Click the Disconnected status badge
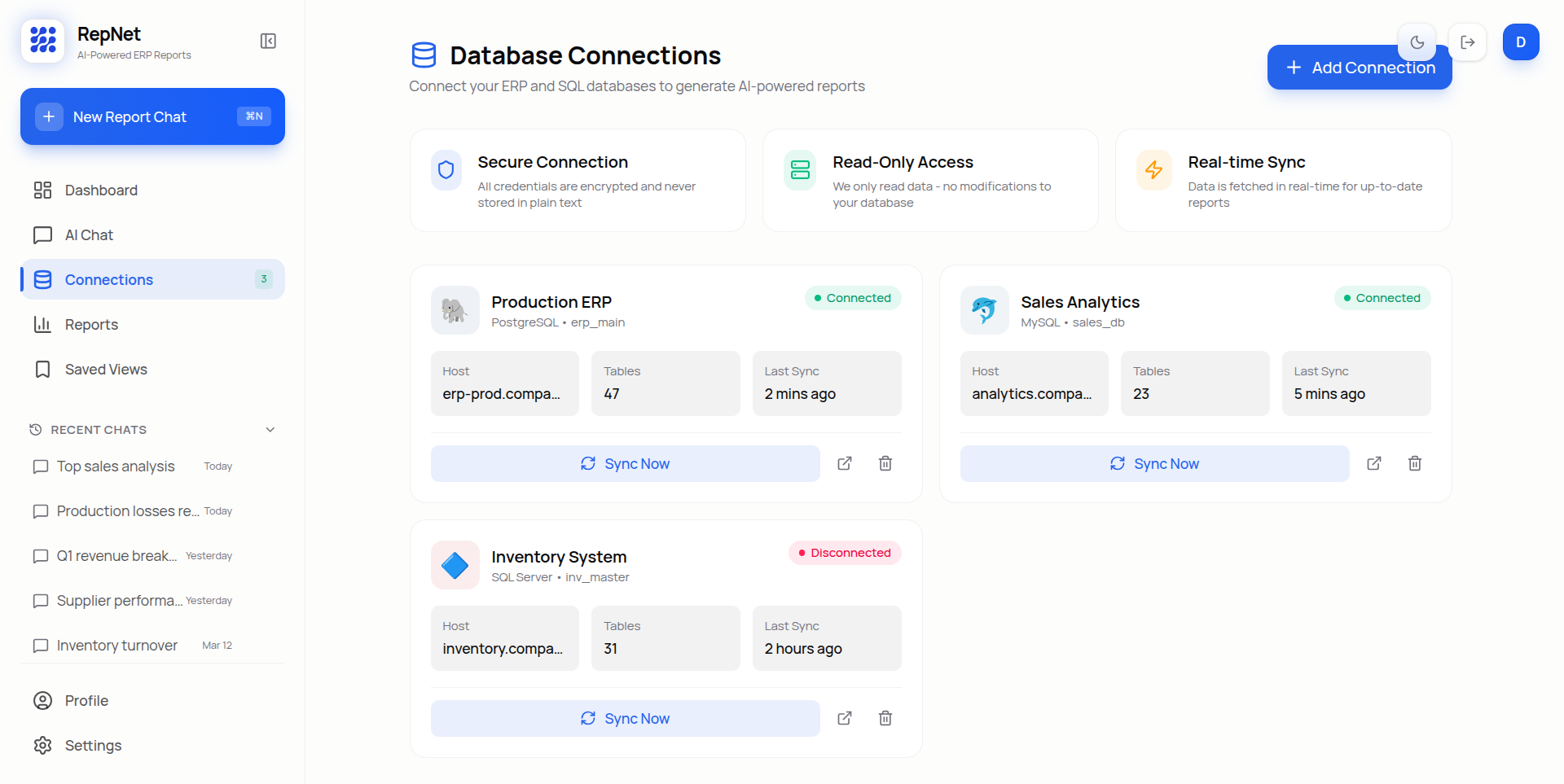 point(845,553)
